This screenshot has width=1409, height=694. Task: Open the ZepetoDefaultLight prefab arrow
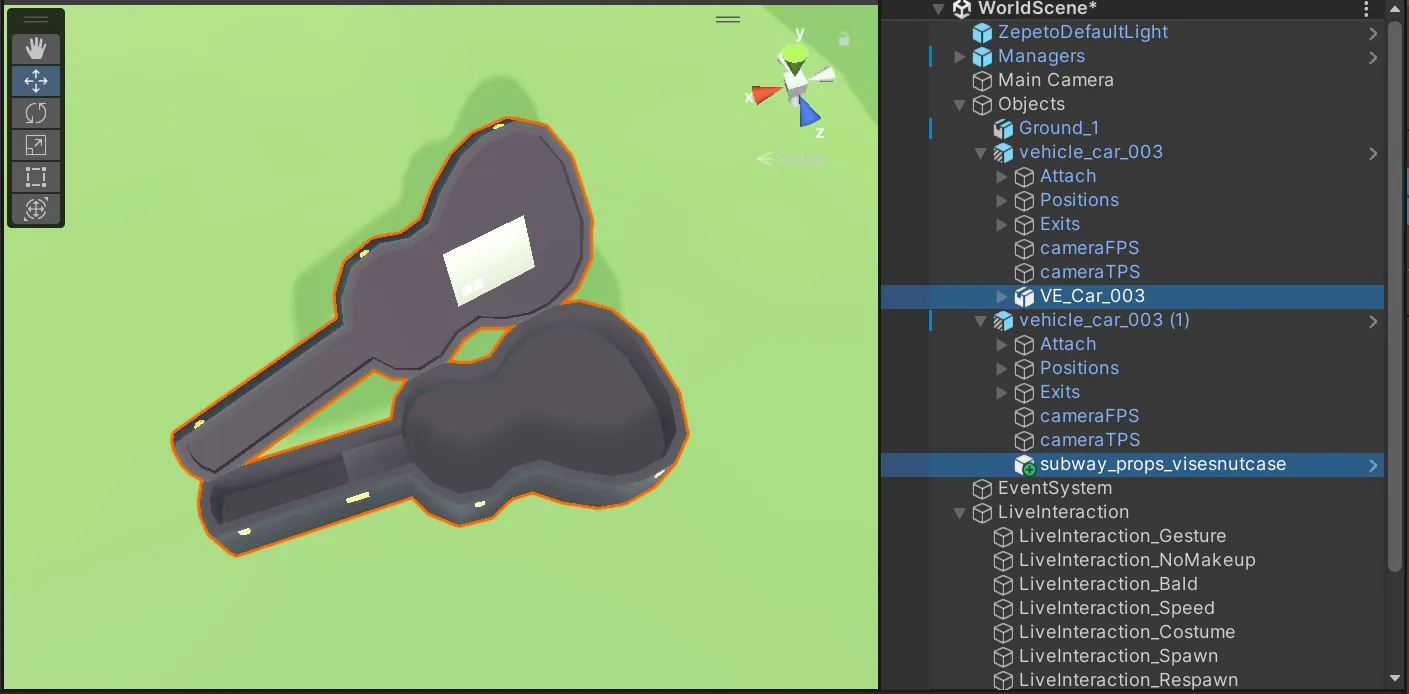[1373, 33]
